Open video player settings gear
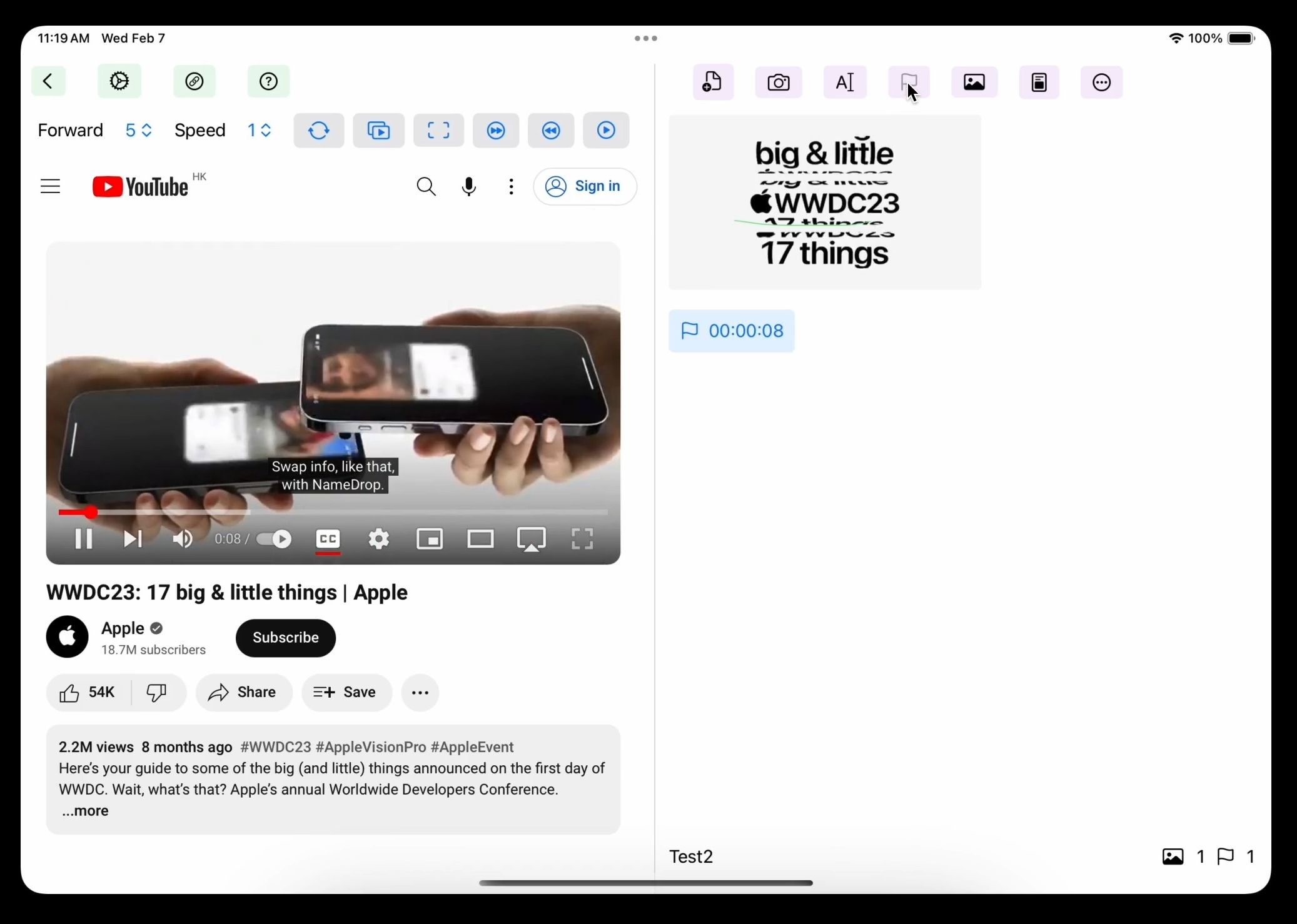 [x=379, y=539]
